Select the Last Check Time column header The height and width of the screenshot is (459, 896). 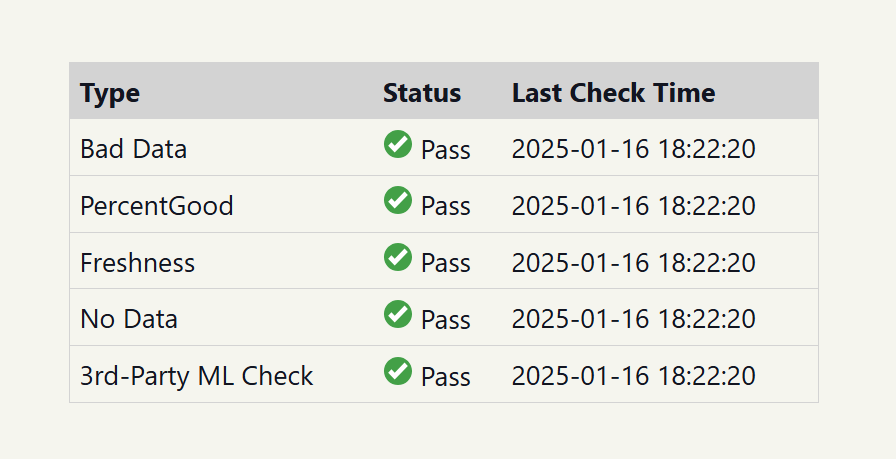(613, 93)
